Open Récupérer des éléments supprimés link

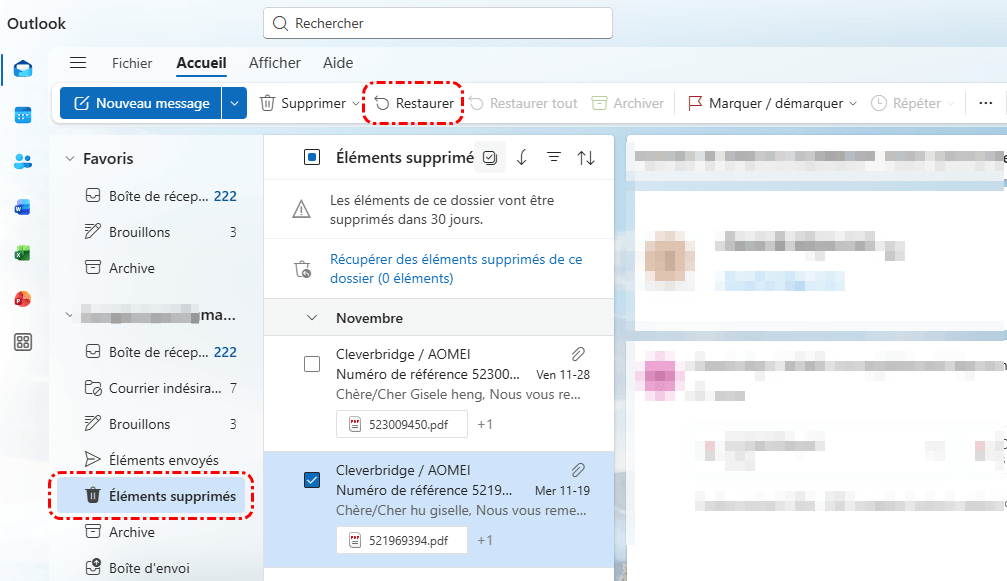pyautogui.click(x=455, y=268)
